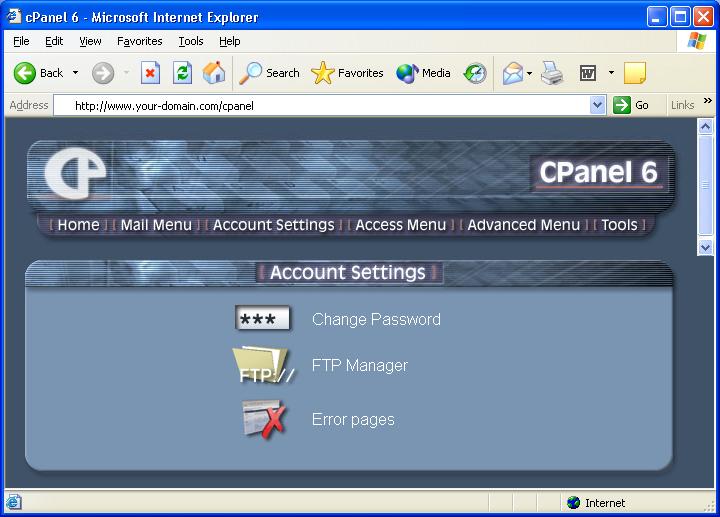Click the FTP folder icon

(264, 365)
